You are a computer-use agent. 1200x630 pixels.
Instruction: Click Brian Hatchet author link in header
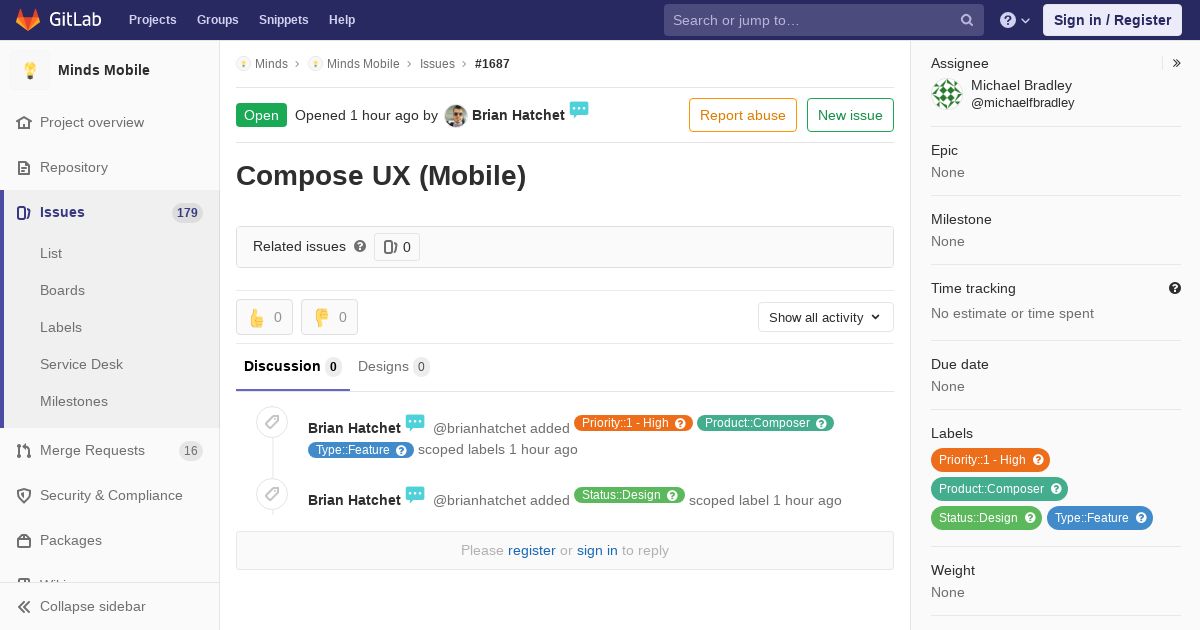tap(518, 115)
